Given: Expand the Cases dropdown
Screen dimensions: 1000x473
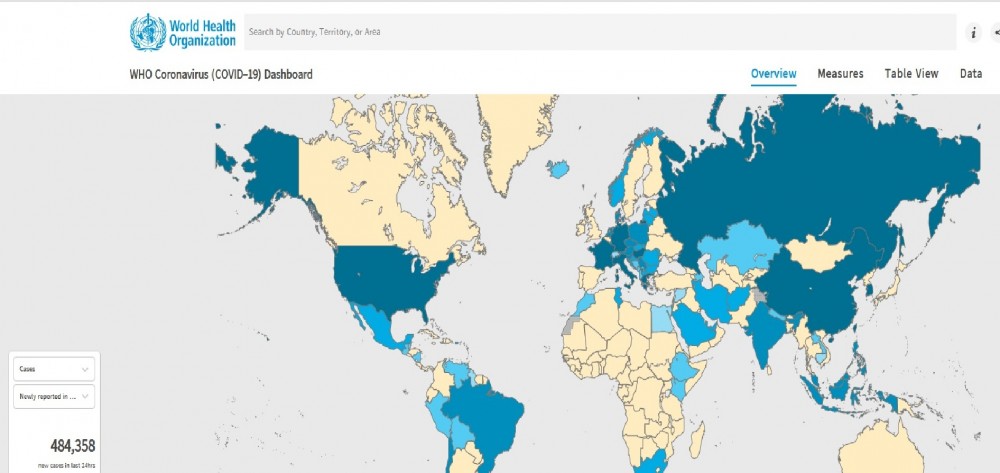Looking at the screenshot, I should click(x=56, y=369).
